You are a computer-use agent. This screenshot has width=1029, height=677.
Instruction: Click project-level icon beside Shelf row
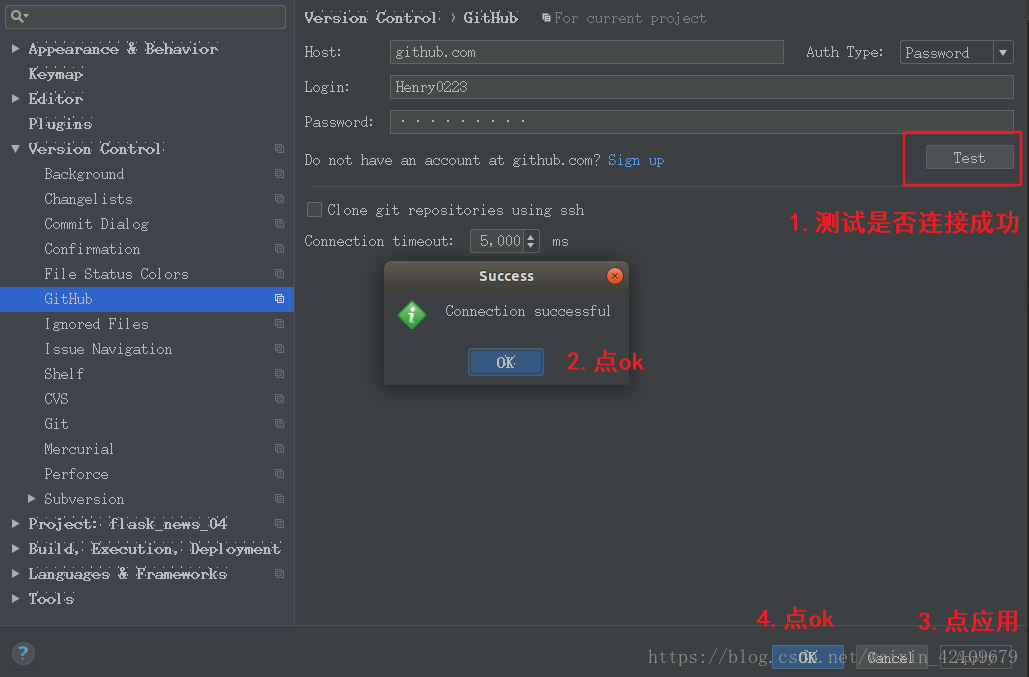pos(280,373)
